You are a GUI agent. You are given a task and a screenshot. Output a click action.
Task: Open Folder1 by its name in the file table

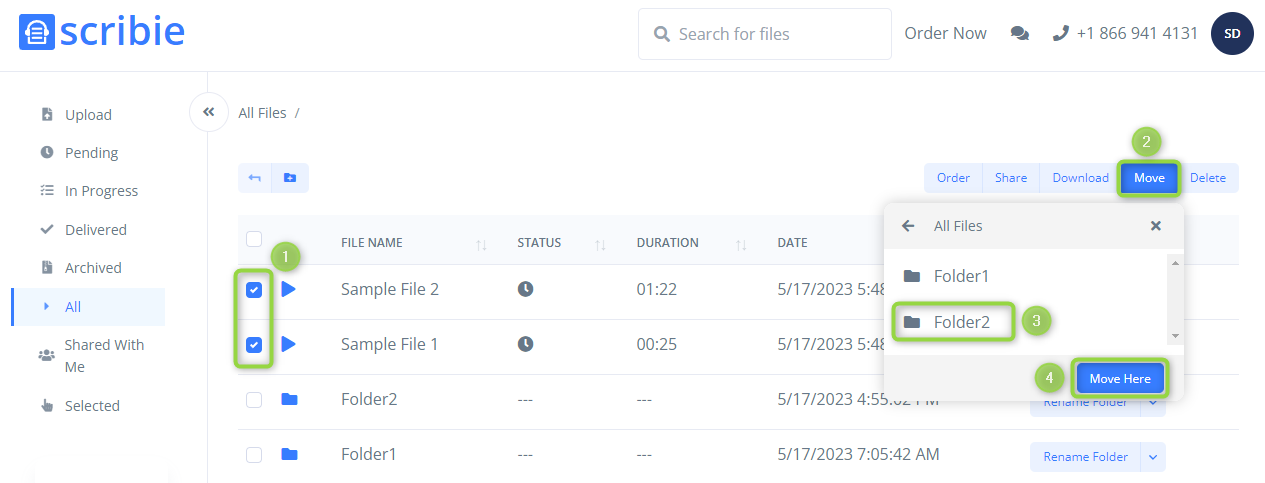[x=369, y=454]
